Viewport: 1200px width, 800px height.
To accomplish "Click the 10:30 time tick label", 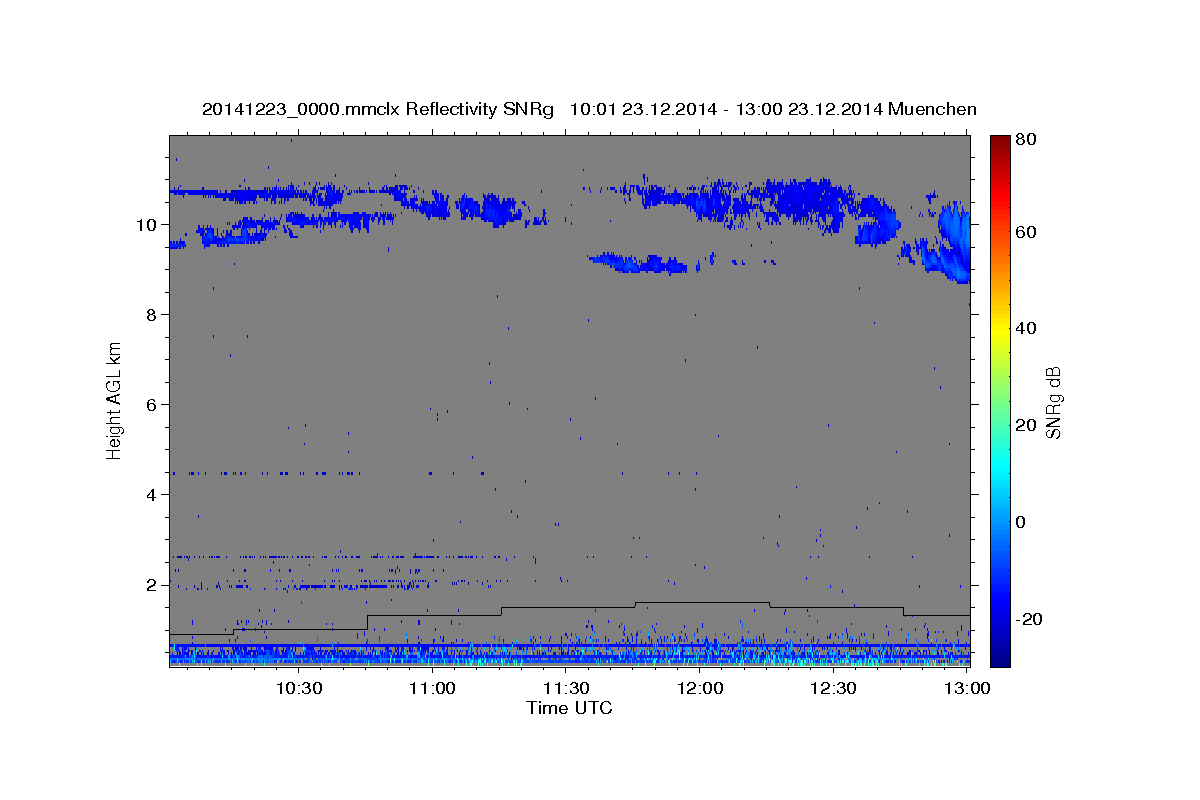I will 298,688.
